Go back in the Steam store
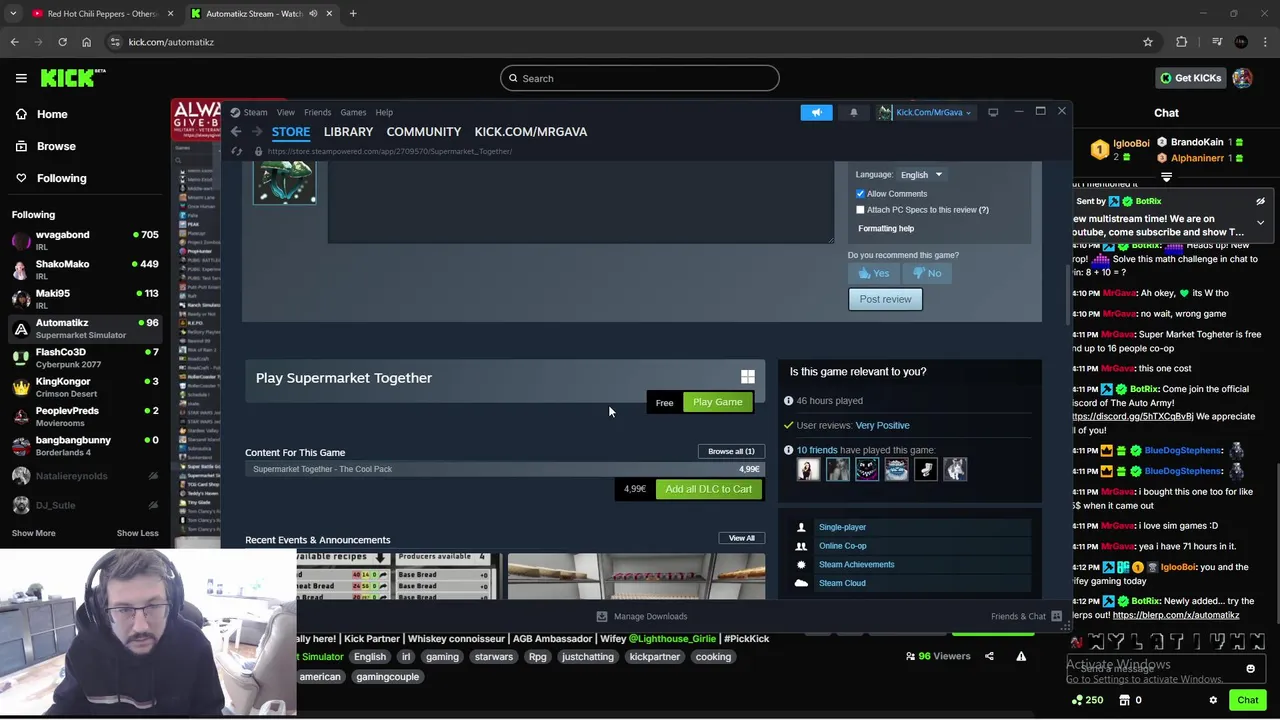 tap(236, 132)
